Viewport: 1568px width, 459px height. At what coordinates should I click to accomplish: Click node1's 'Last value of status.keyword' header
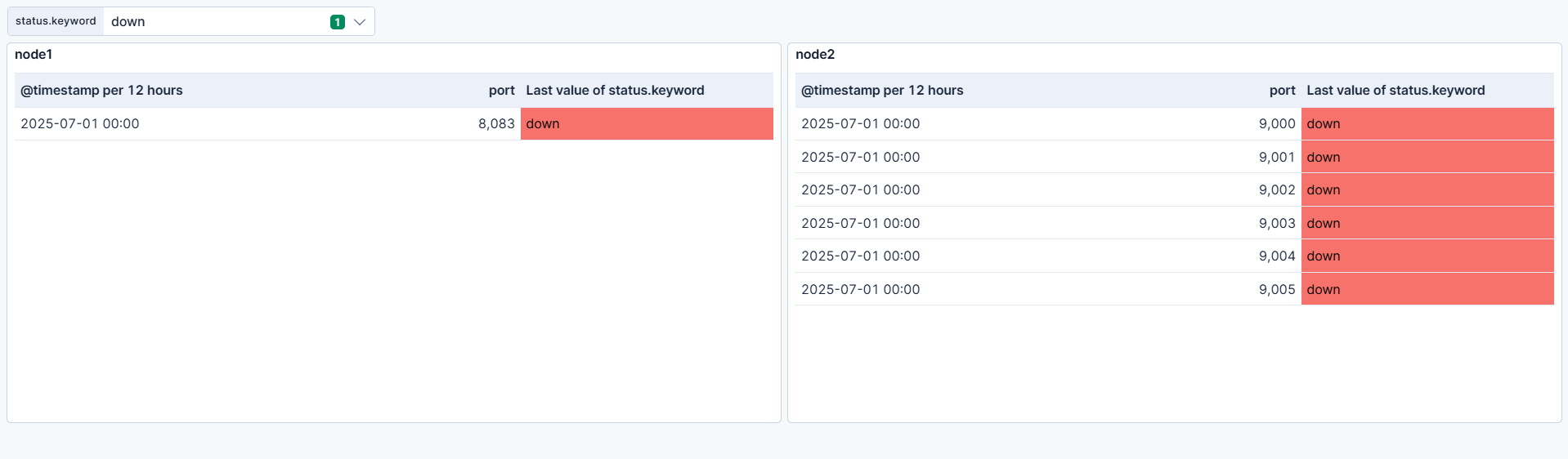pyautogui.click(x=615, y=91)
